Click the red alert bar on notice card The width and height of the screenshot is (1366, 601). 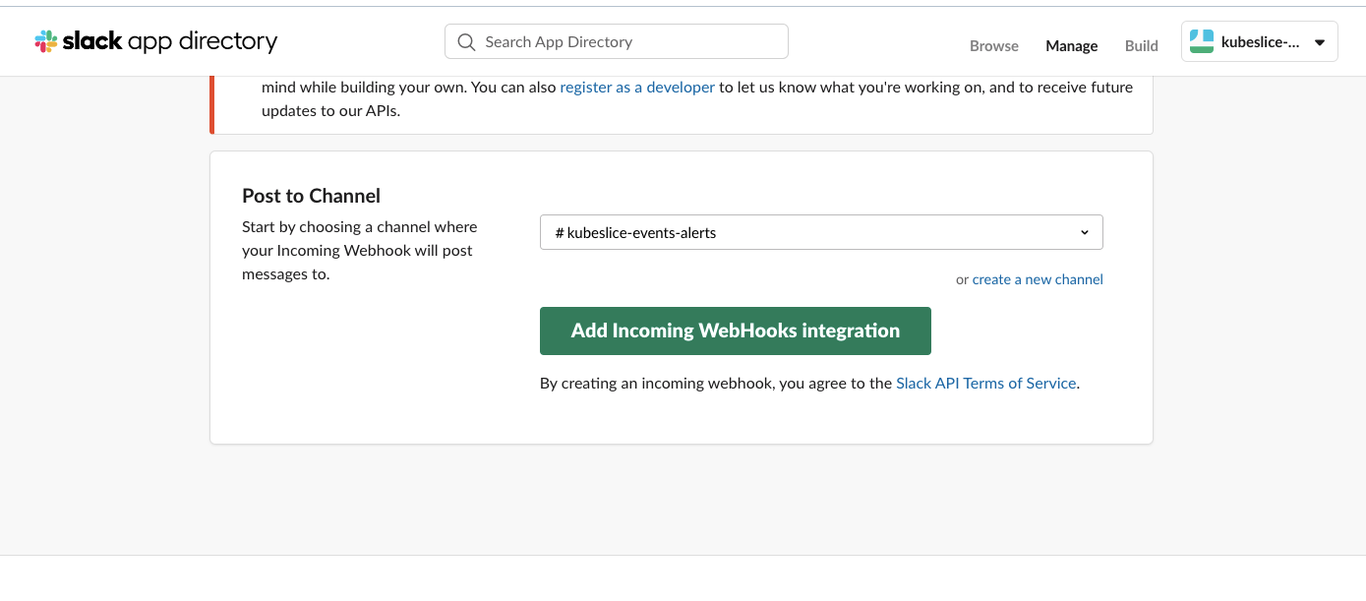212,105
